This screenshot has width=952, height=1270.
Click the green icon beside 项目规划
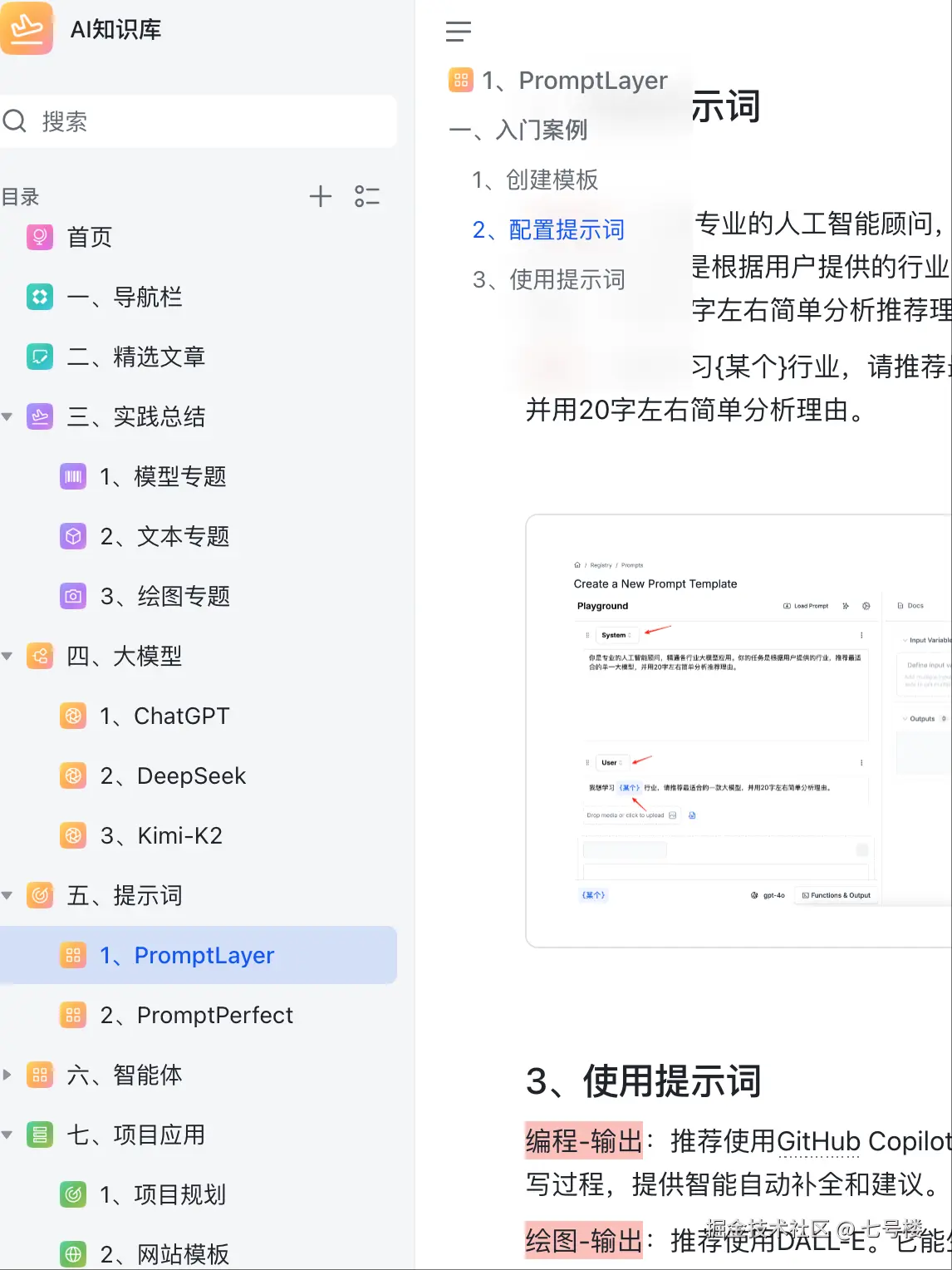point(73,1194)
